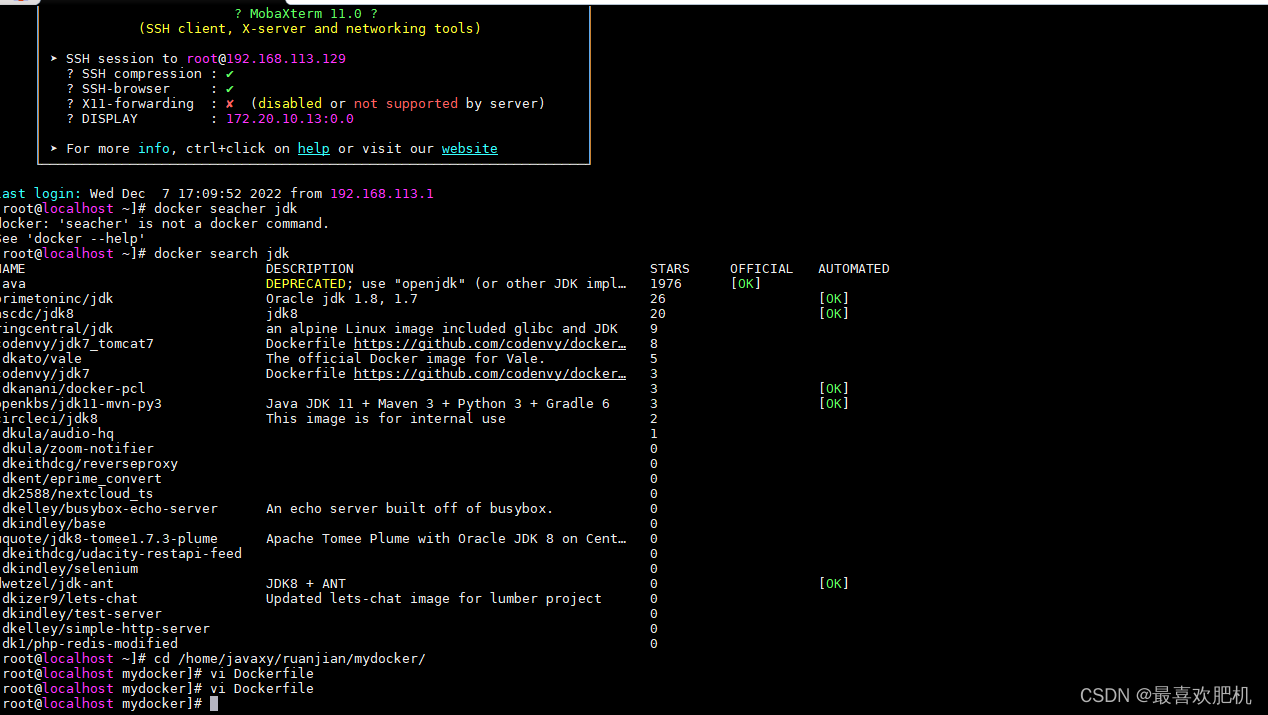Click the "JDK8 + ANT" description
The width and height of the screenshot is (1268, 715).
point(306,583)
